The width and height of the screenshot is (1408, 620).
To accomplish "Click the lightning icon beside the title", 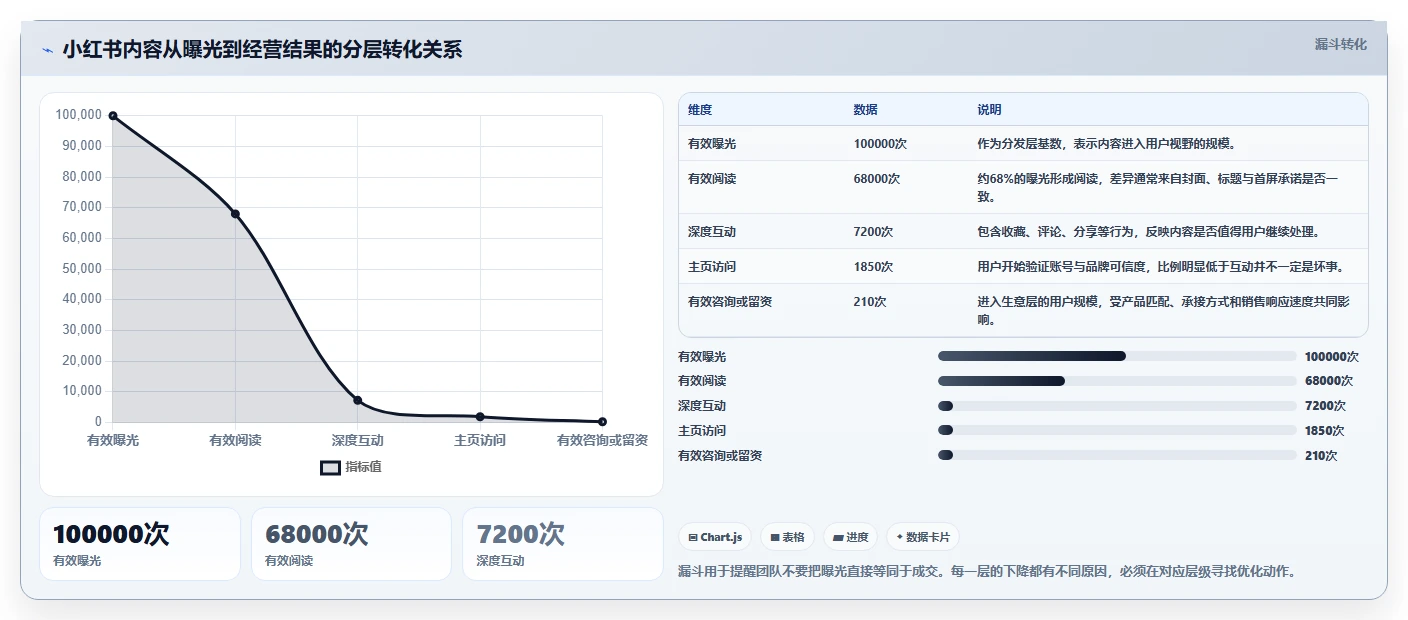I will click(x=47, y=50).
